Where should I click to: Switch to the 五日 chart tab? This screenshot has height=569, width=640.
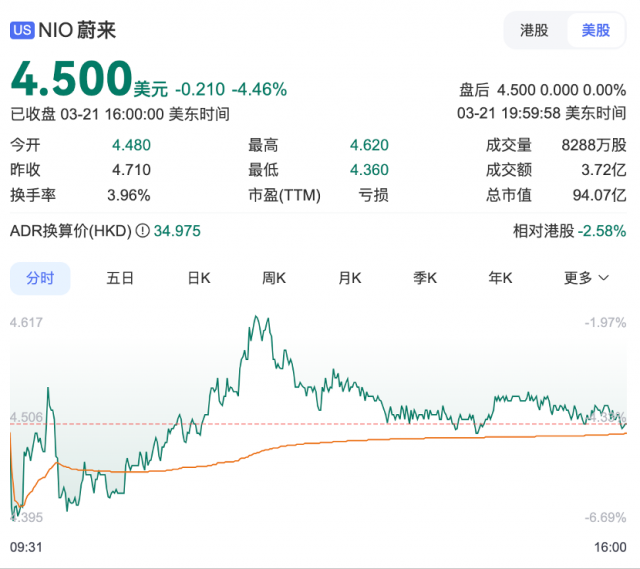[120, 278]
